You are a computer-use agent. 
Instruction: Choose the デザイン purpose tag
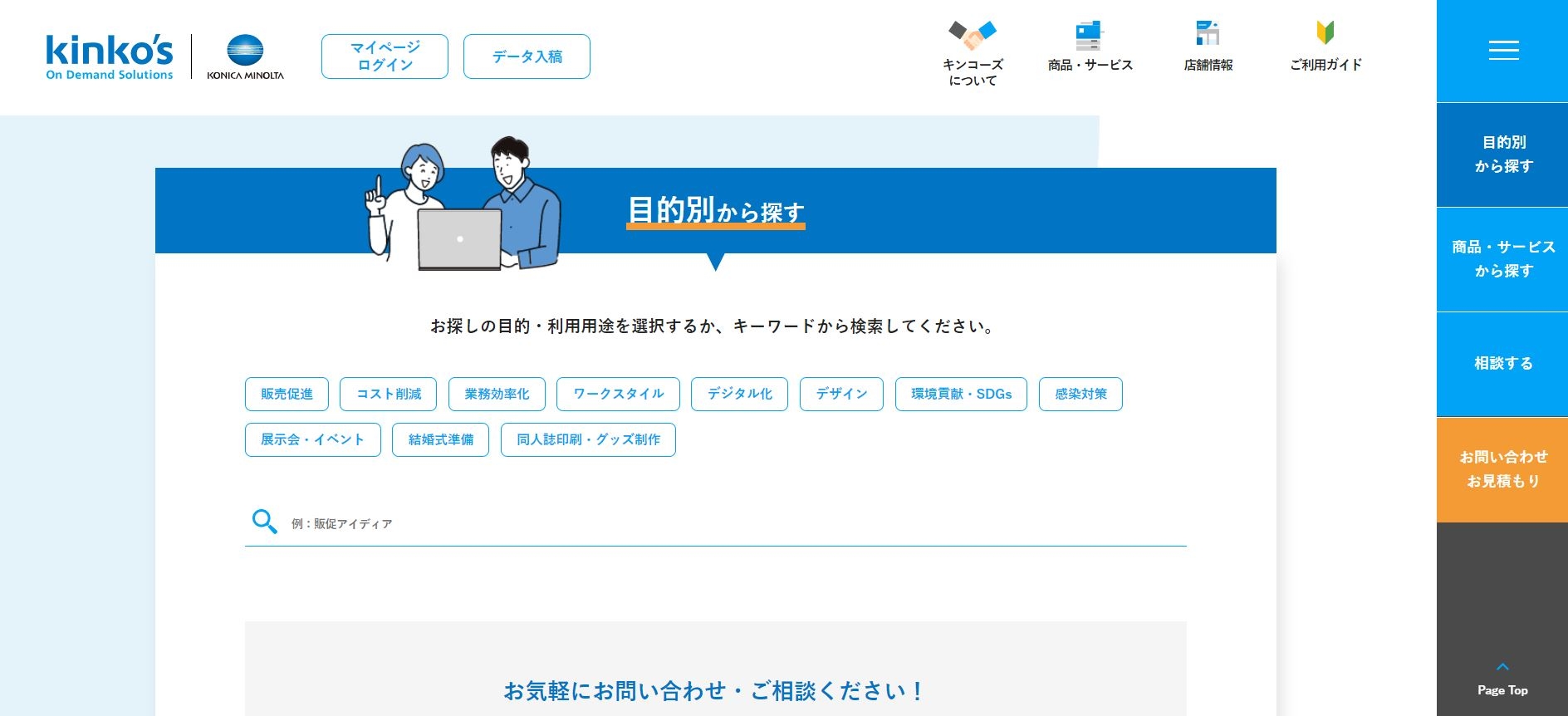[x=841, y=394]
